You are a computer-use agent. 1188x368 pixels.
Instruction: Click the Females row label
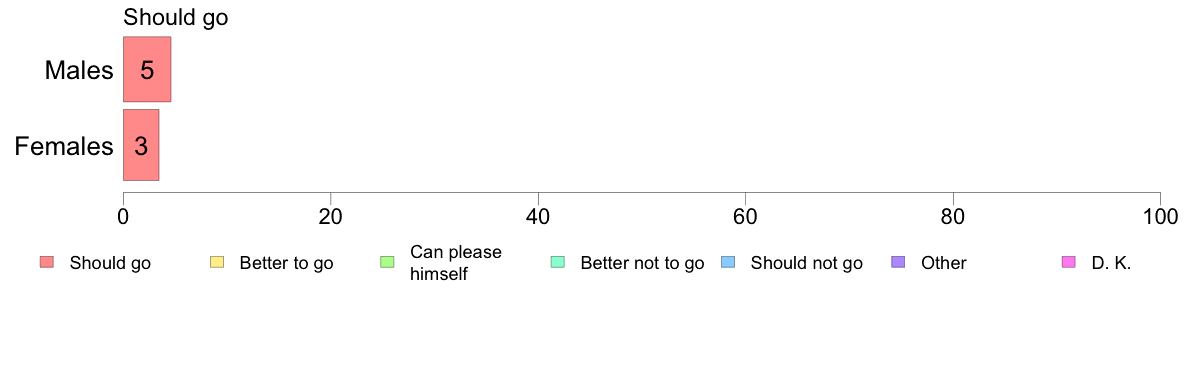[64, 146]
